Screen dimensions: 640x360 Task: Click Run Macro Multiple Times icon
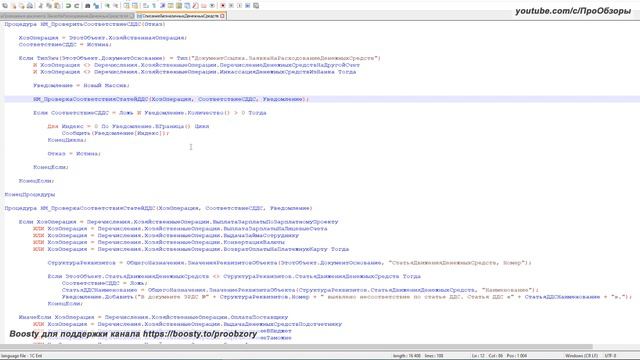pyautogui.click(x=247, y=6)
